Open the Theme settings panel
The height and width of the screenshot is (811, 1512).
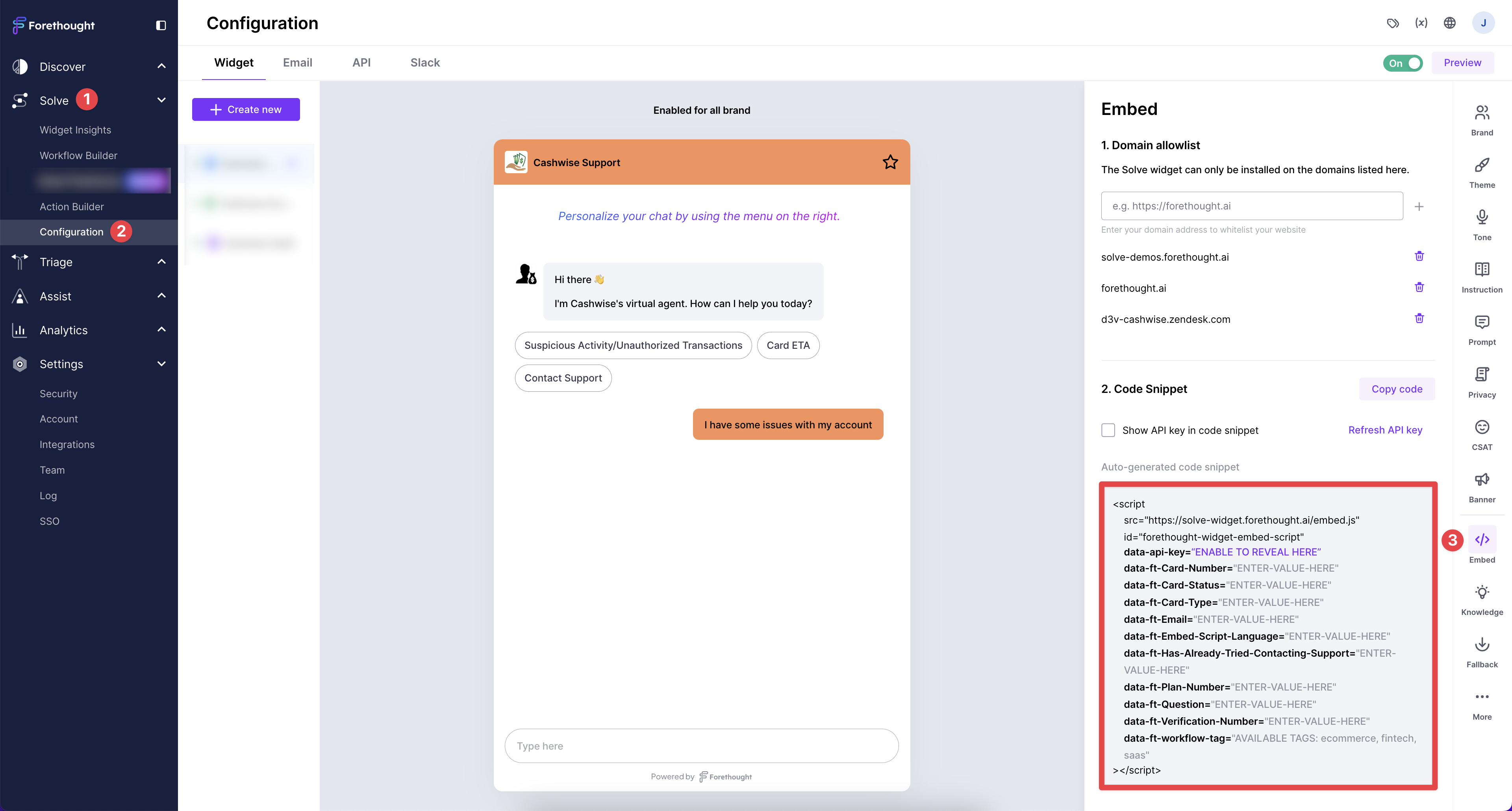point(1482,172)
